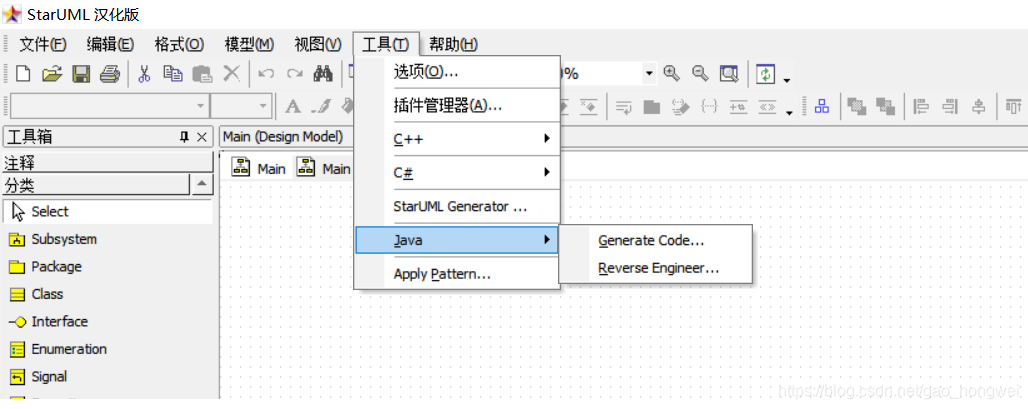Screen dimensions: 1028x409
Task: Open format toolbar overflow arrow
Action: click(790, 112)
